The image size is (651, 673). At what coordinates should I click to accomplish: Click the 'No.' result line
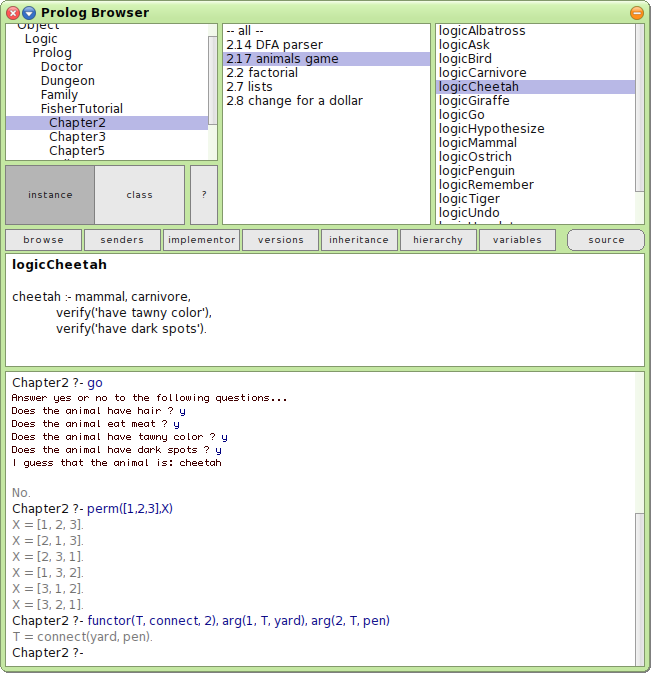pyautogui.click(x=21, y=493)
